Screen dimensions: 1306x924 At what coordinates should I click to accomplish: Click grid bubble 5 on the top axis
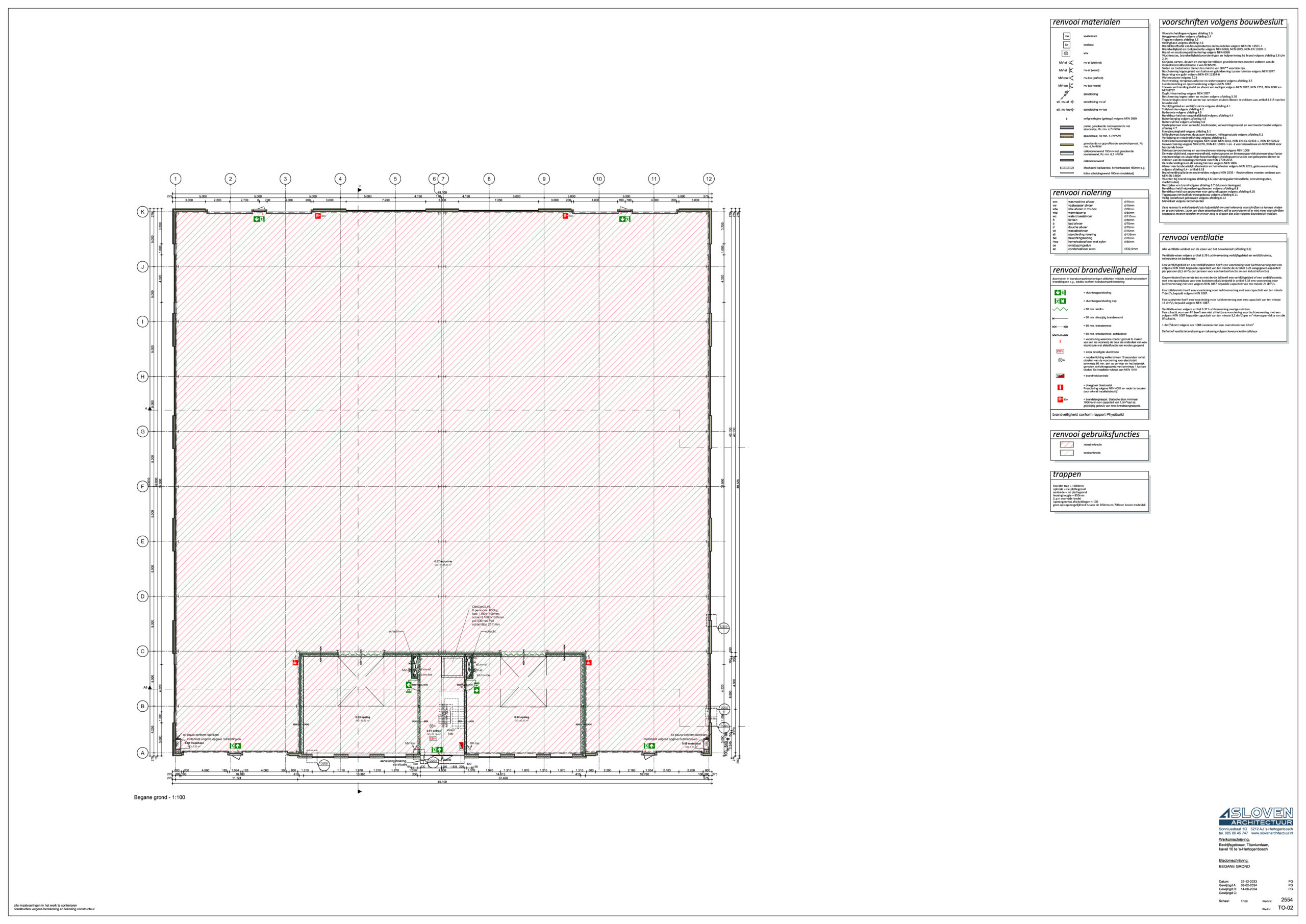[395, 179]
